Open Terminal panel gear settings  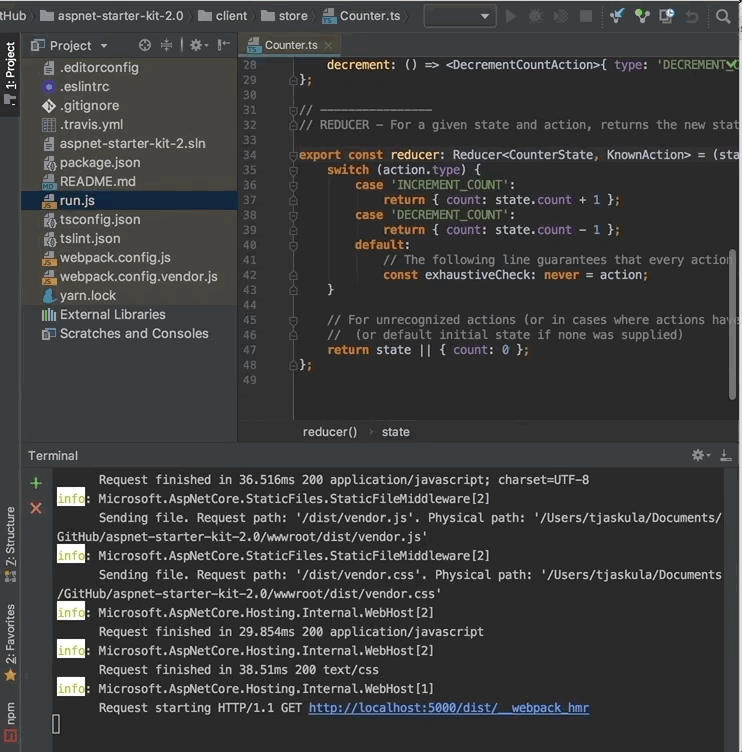tap(700, 455)
